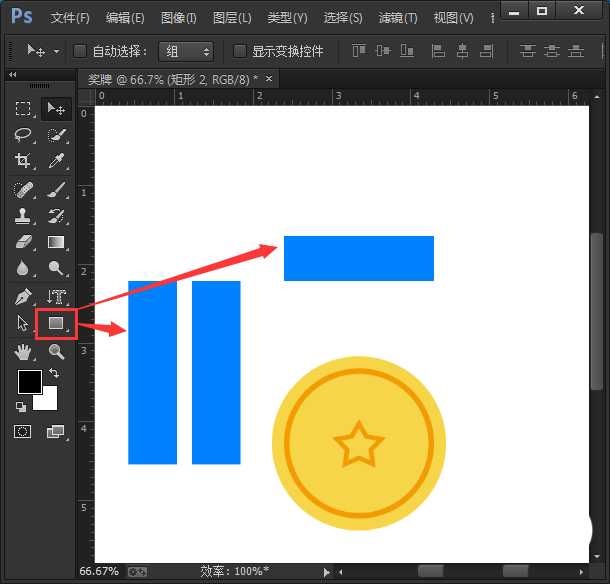The width and height of the screenshot is (610, 584).
Task: Reset to default foreground and background colors
Action: click(21, 406)
